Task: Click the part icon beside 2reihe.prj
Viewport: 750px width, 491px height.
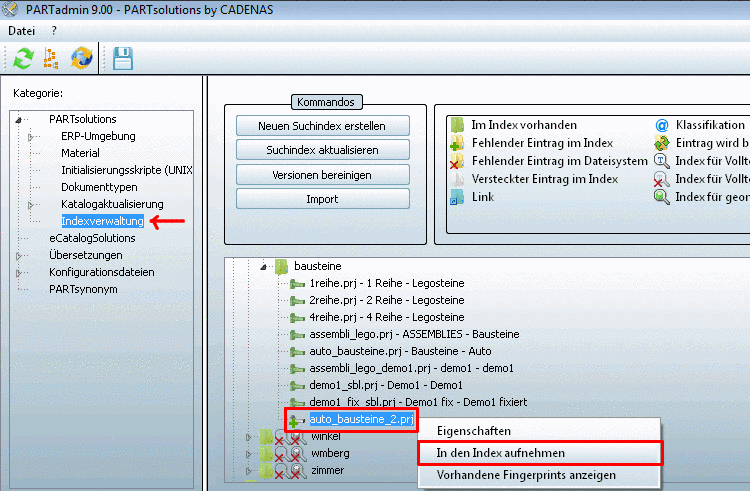Action: 297,301
